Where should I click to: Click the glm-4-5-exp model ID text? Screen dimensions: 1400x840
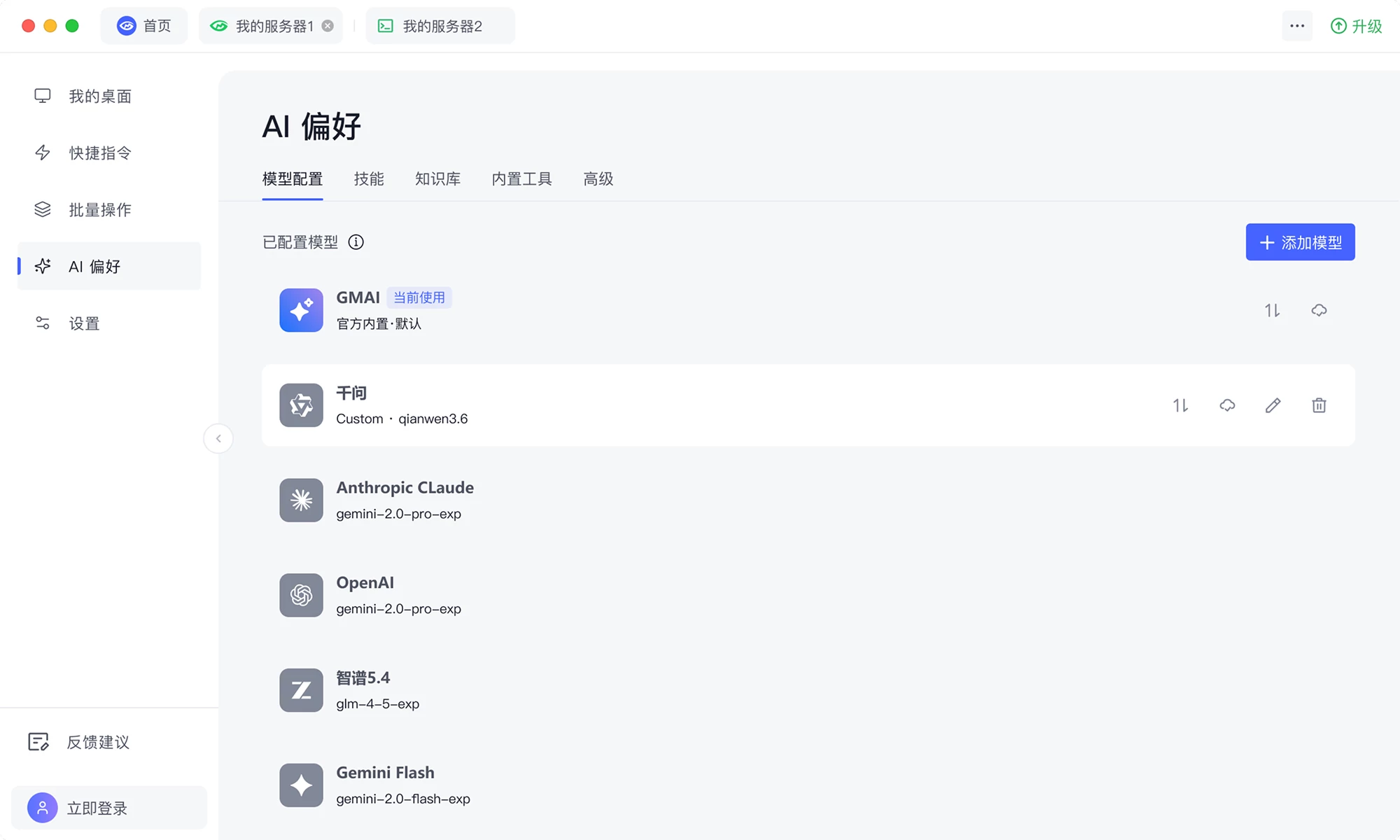pos(377,703)
